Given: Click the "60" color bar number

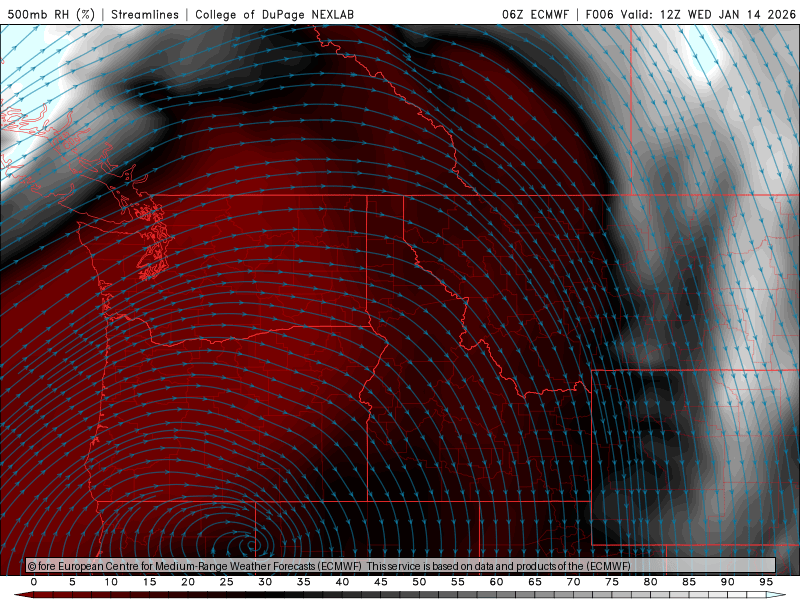Looking at the screenshot, I should 496,582.
